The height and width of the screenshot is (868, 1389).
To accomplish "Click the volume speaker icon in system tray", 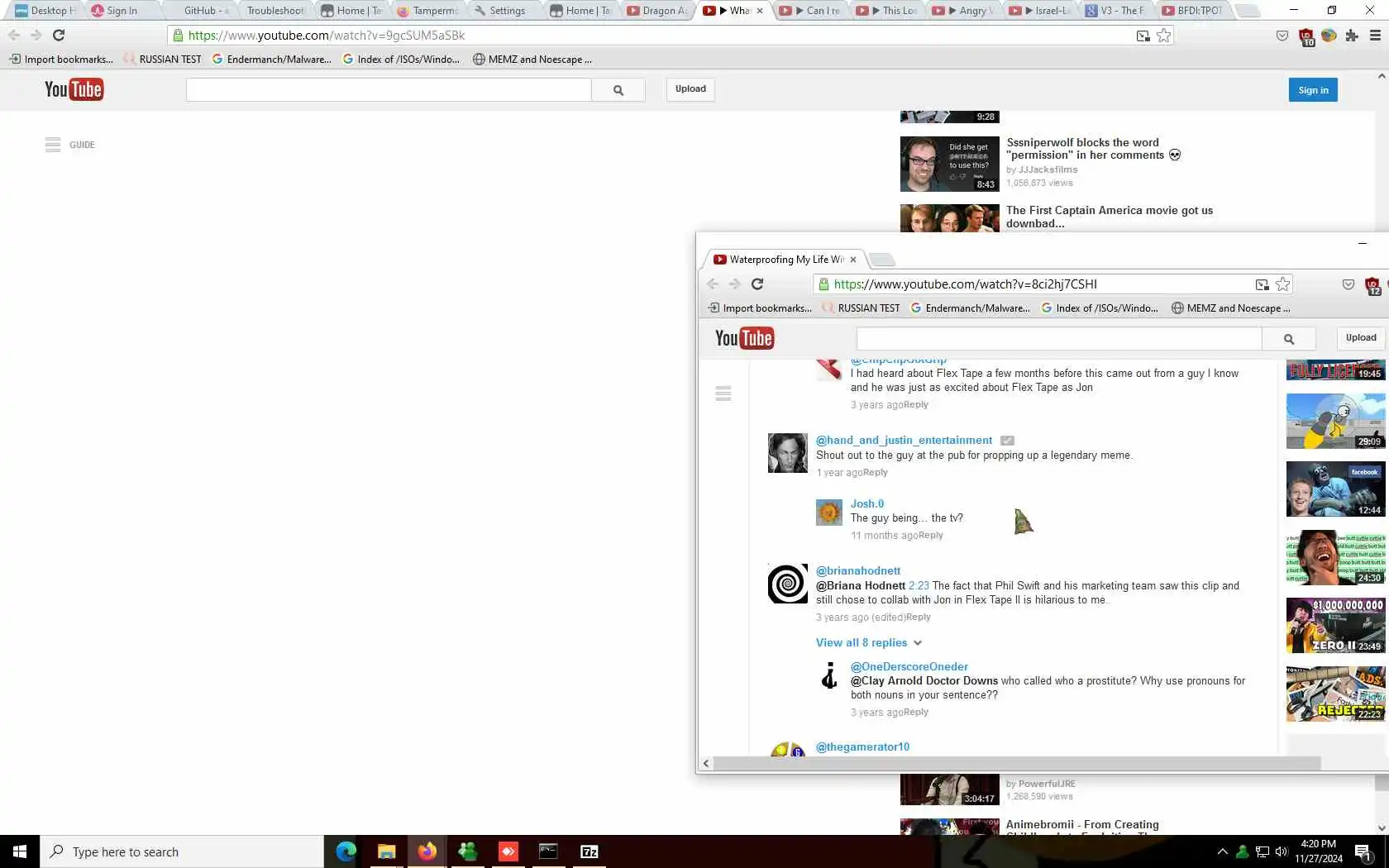I will pos(1282,851).
